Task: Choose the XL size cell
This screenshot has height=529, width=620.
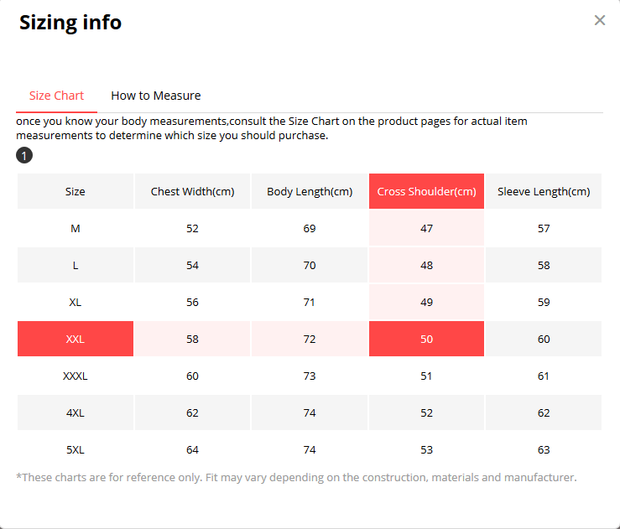Action: point(75,302)
